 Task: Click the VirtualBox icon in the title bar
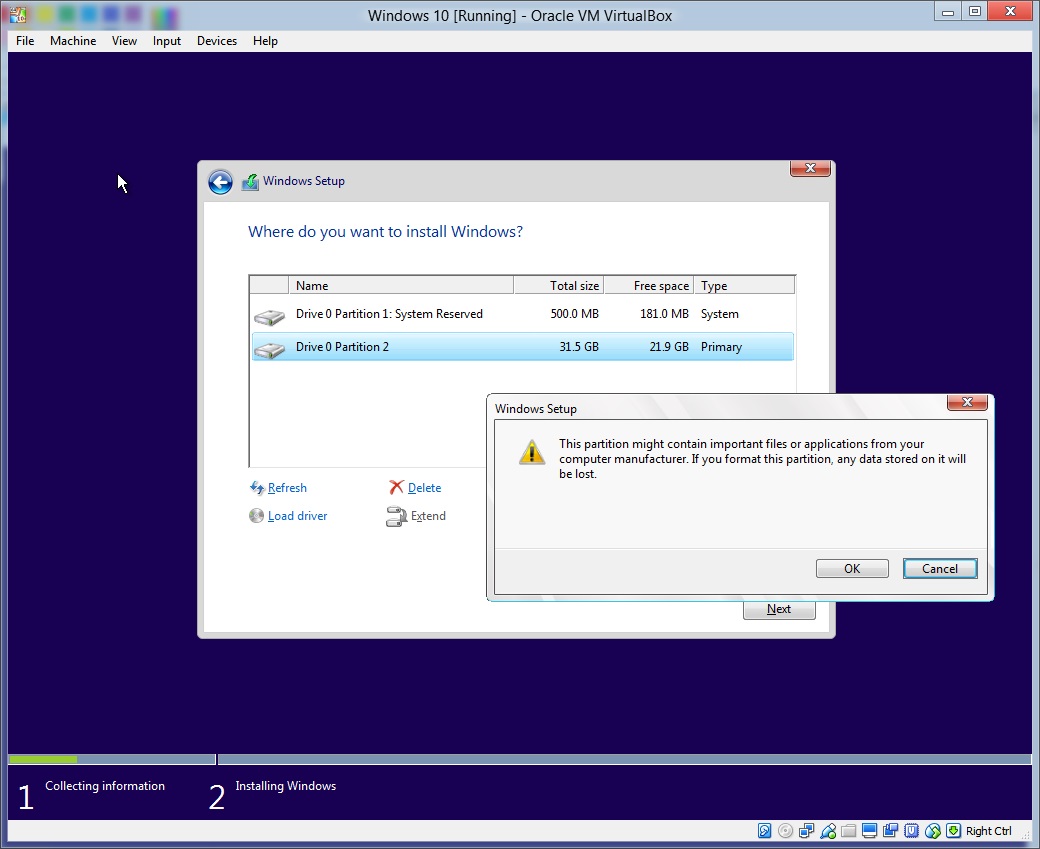pyautogui.click(x=18, y=15)
